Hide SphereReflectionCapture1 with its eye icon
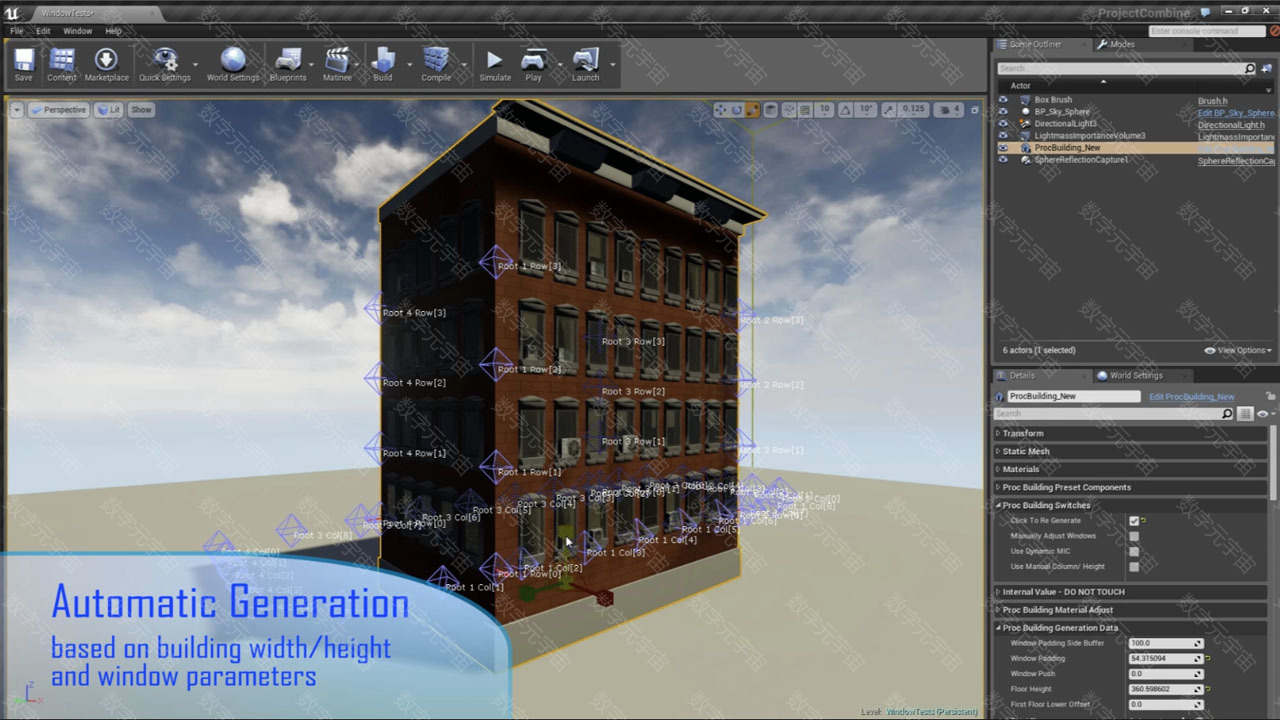This screenshot has width=1280, height=720. pyautogui.click(x=1004, y=160)
